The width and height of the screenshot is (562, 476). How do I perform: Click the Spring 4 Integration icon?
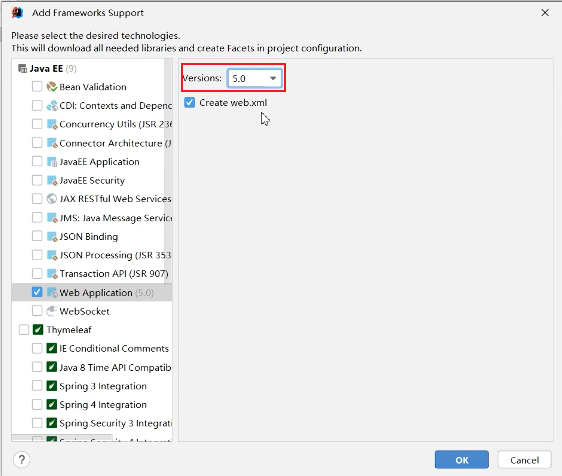(x=52, y=404)
